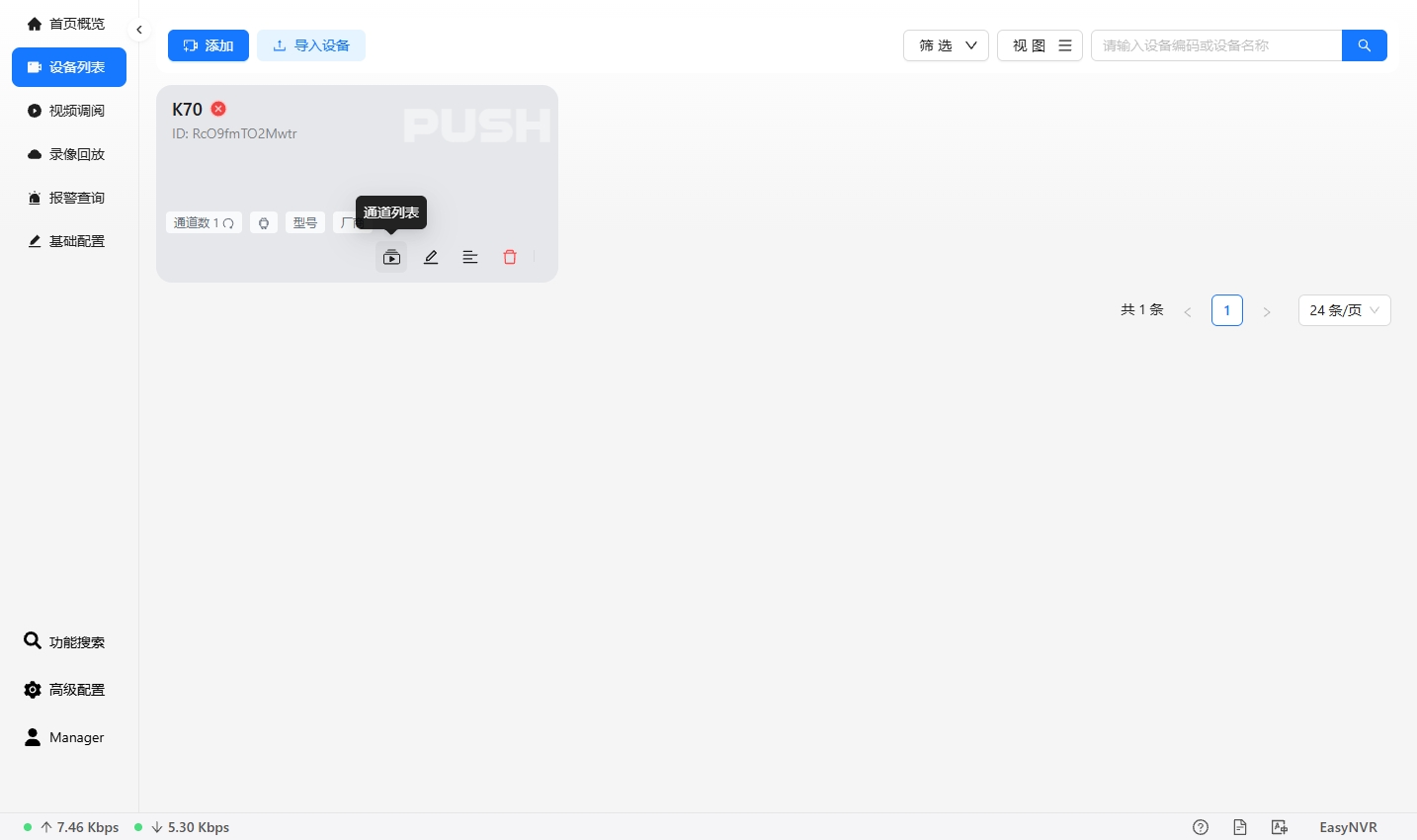Go to previous page arrow
This screenshot has width=1417, height=840.
pyautogui.click(x=1188, y=311)
